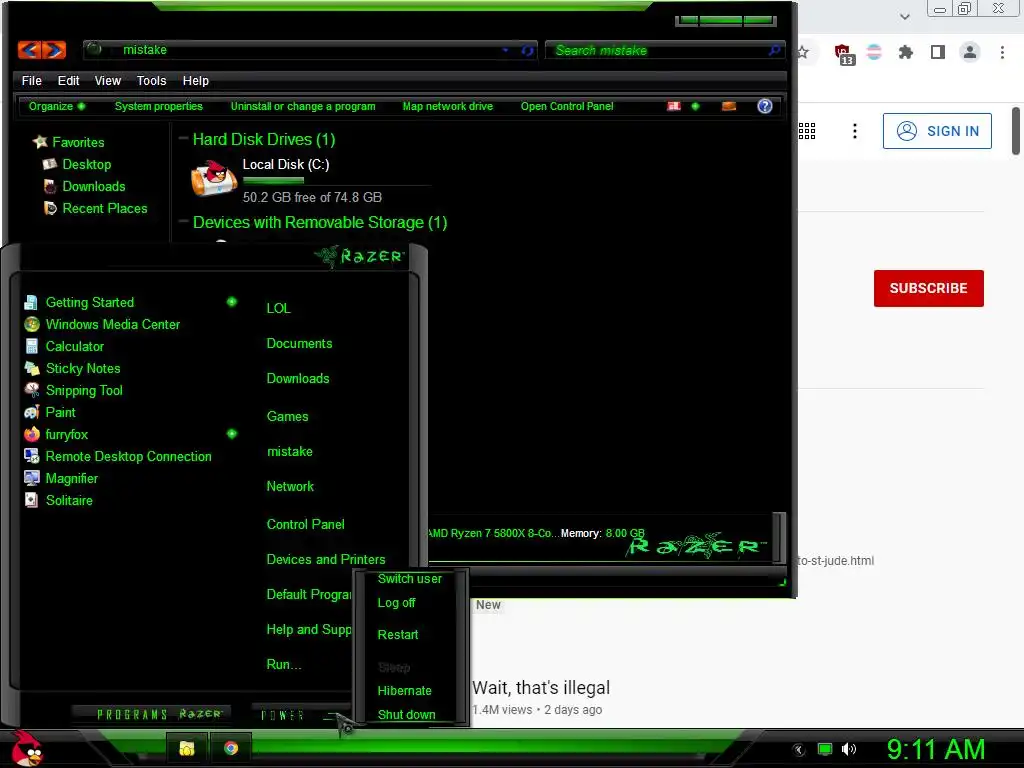The width and height of the screenshot is (1024, 768).
Task: Open the View menu
Action: pos(108,81)
